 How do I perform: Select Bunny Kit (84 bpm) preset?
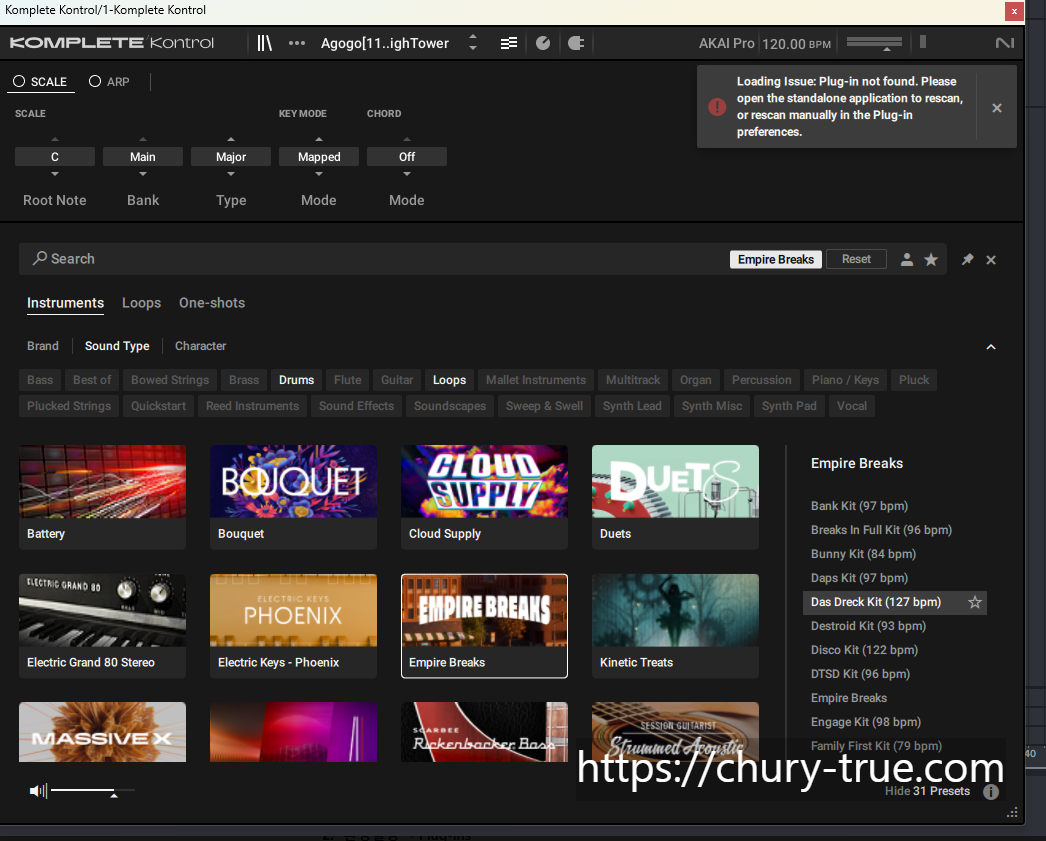click(x=863, y=554)
